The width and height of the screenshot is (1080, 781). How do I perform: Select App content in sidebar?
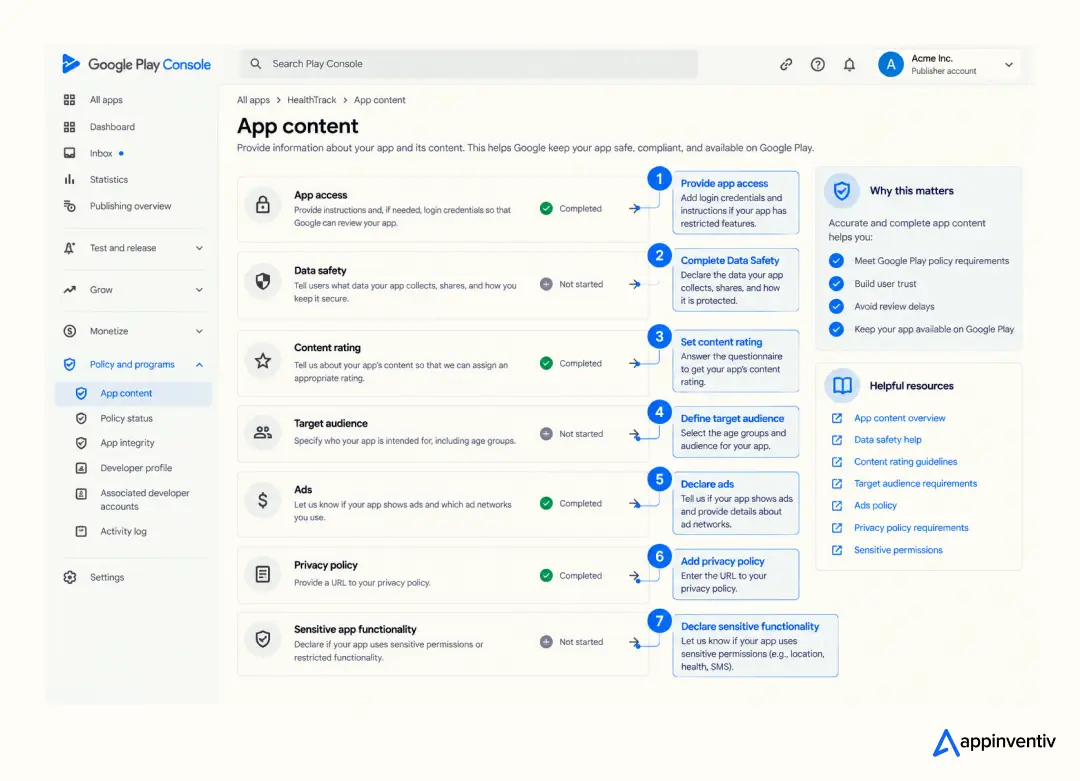(x=133, y=393)
